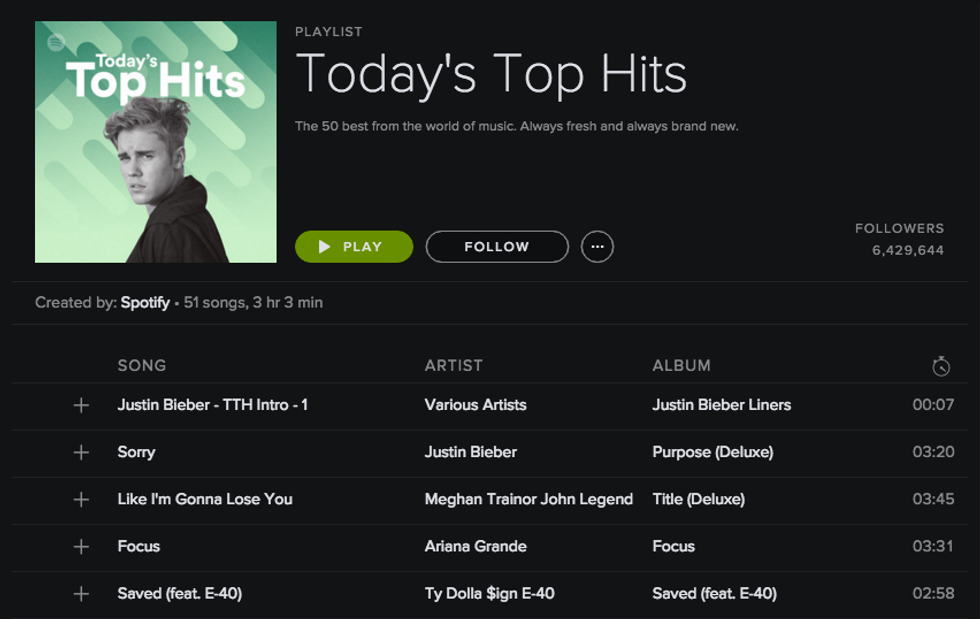Follow the Today's Top Hits playlist
980x619 pixels.
(497, 247)
